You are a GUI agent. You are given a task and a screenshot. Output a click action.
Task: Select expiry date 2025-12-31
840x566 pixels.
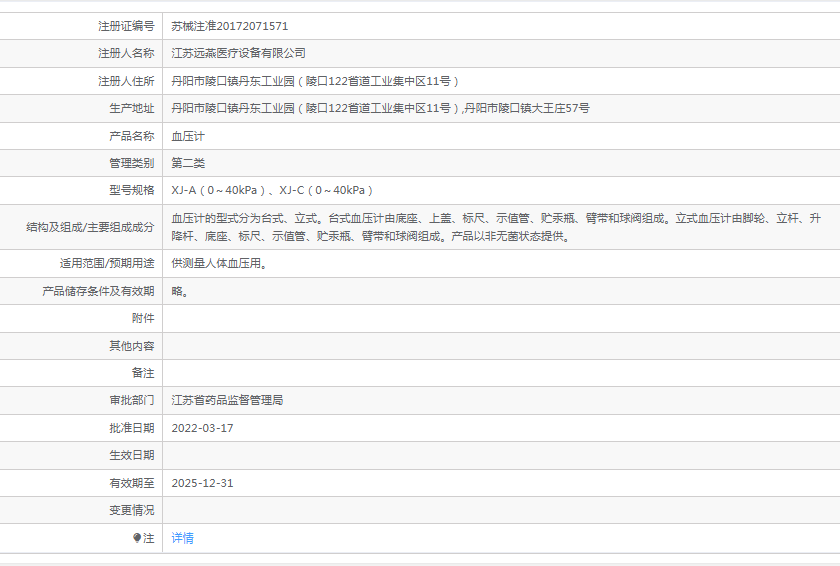point(202,483)
